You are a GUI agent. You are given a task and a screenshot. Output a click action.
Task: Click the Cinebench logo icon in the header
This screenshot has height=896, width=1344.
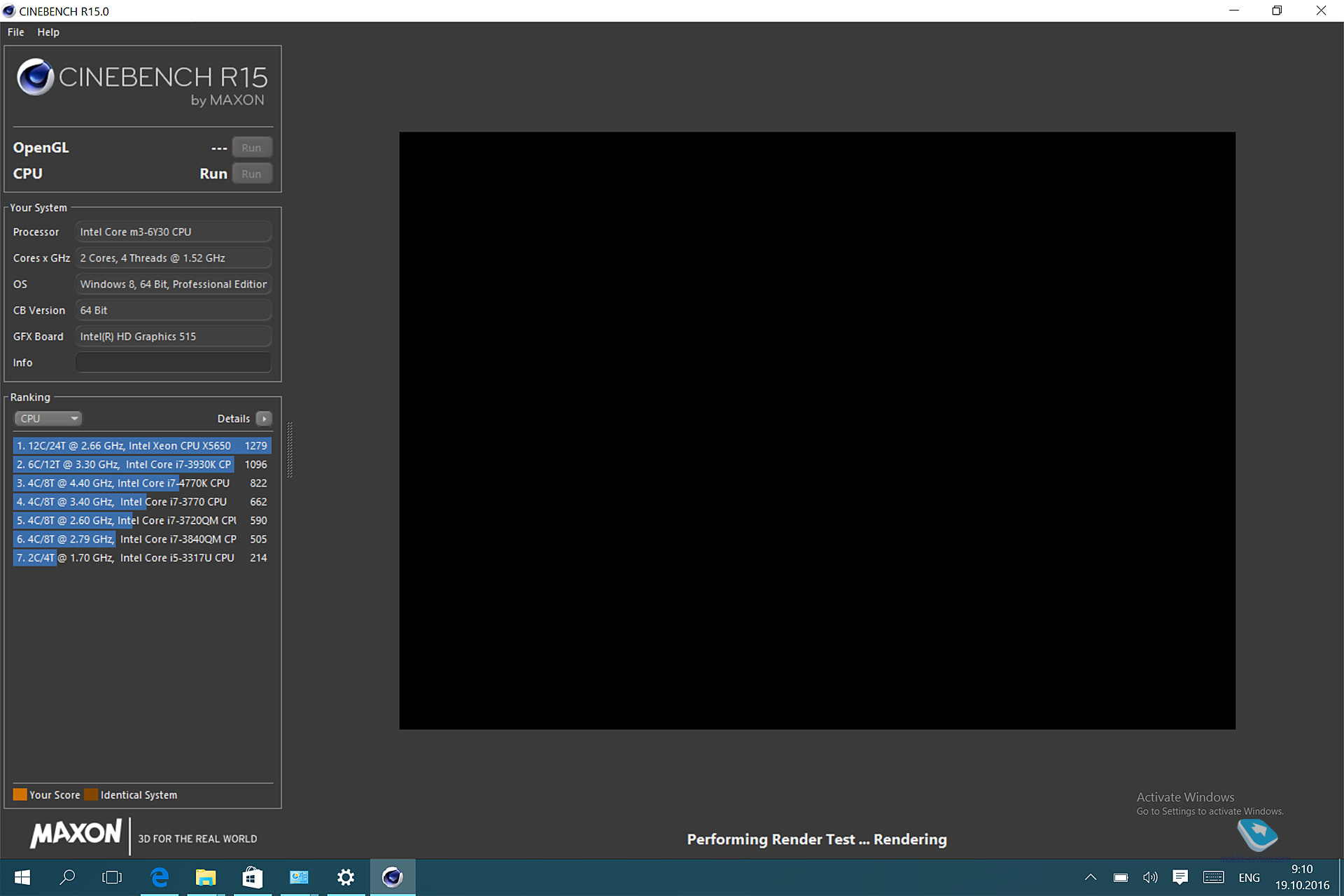click(x=35, y=77)
